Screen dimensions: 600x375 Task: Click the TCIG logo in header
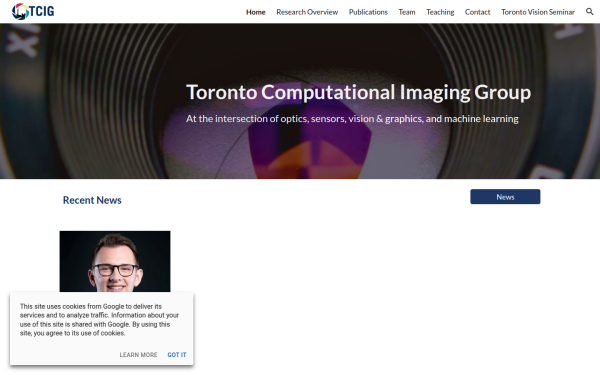coord(33,11)
